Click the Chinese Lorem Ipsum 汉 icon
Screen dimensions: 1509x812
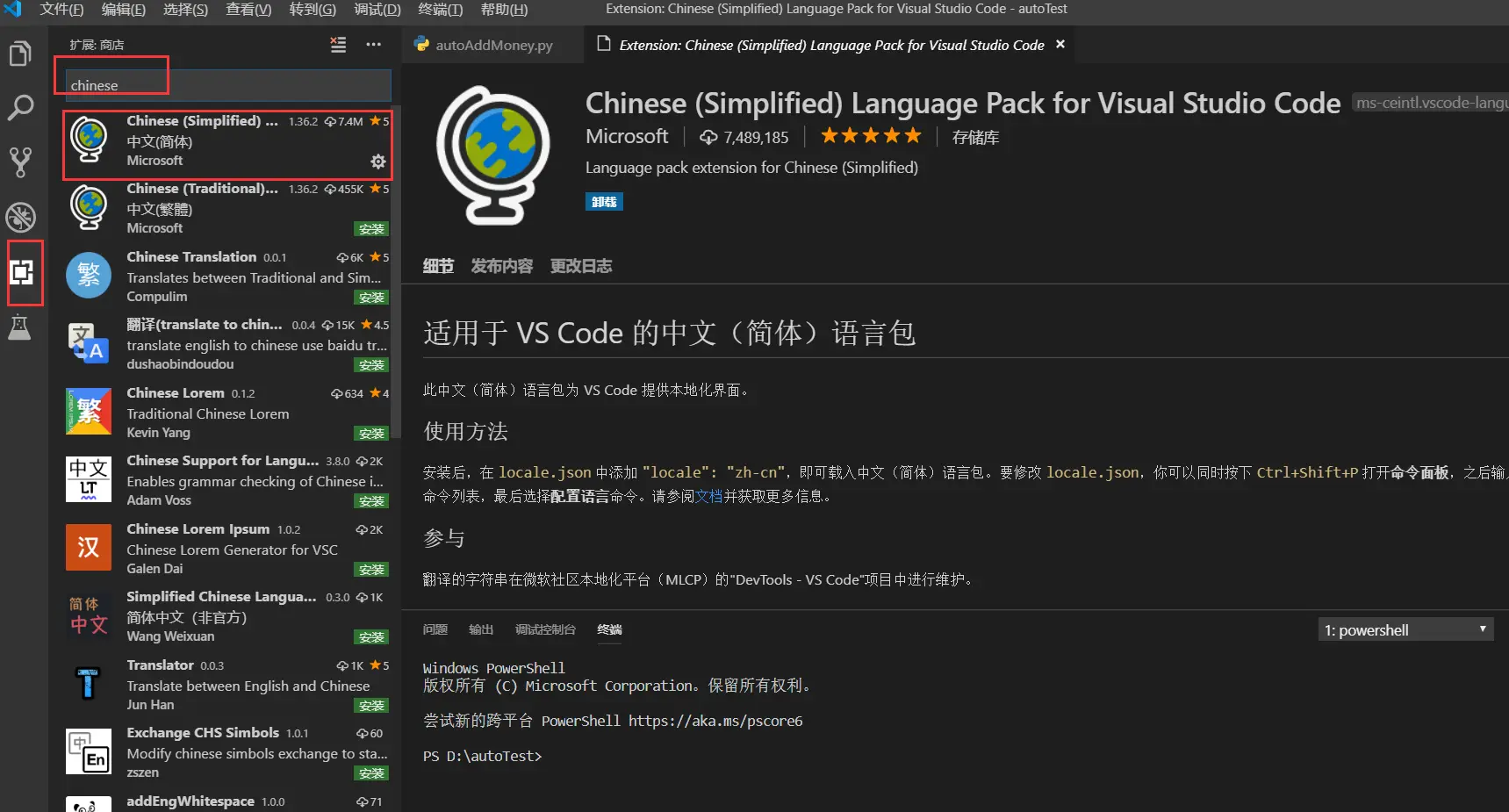[x=89, y=547]
